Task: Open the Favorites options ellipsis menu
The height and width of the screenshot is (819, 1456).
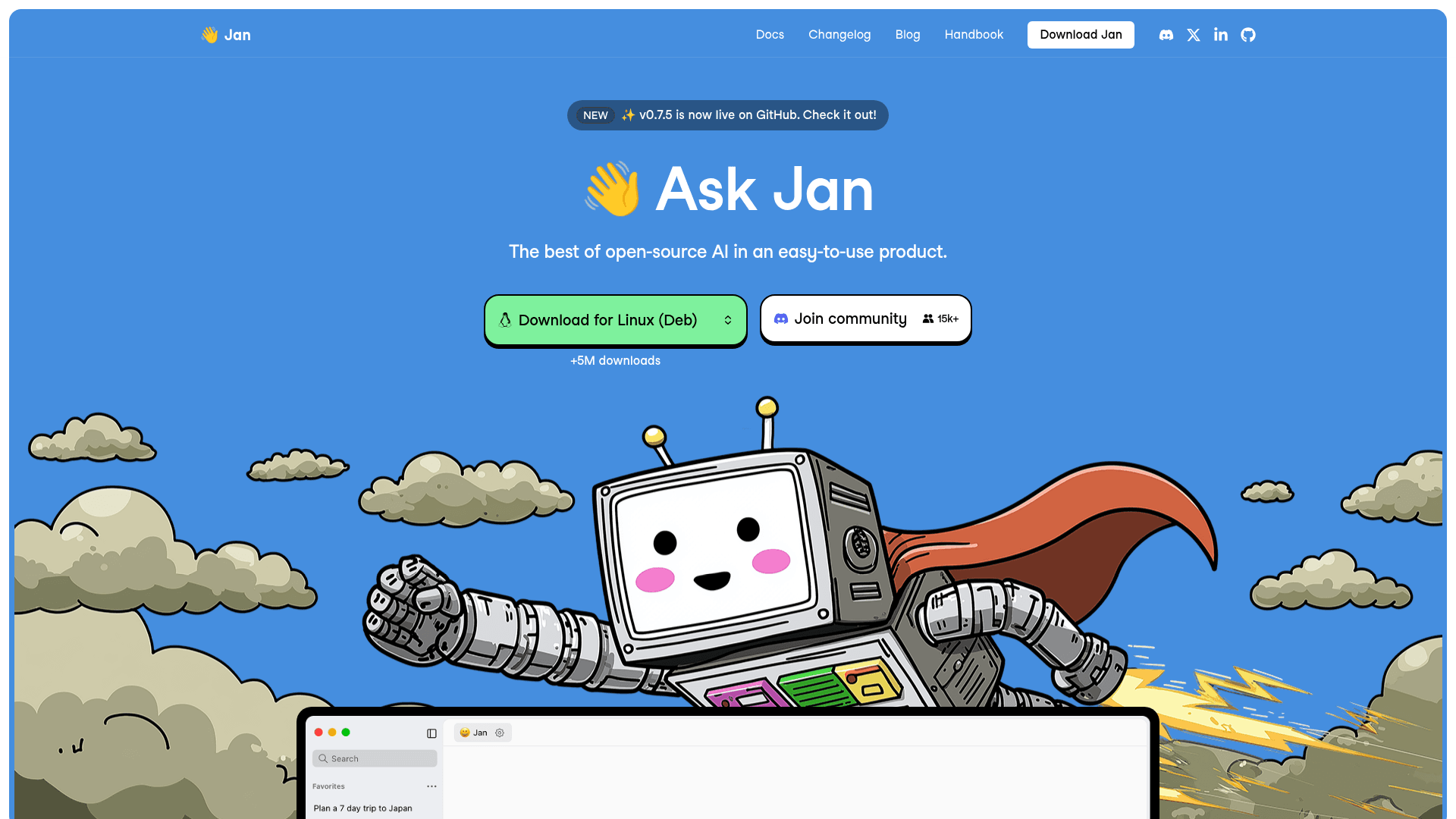Action: point(431,786)
